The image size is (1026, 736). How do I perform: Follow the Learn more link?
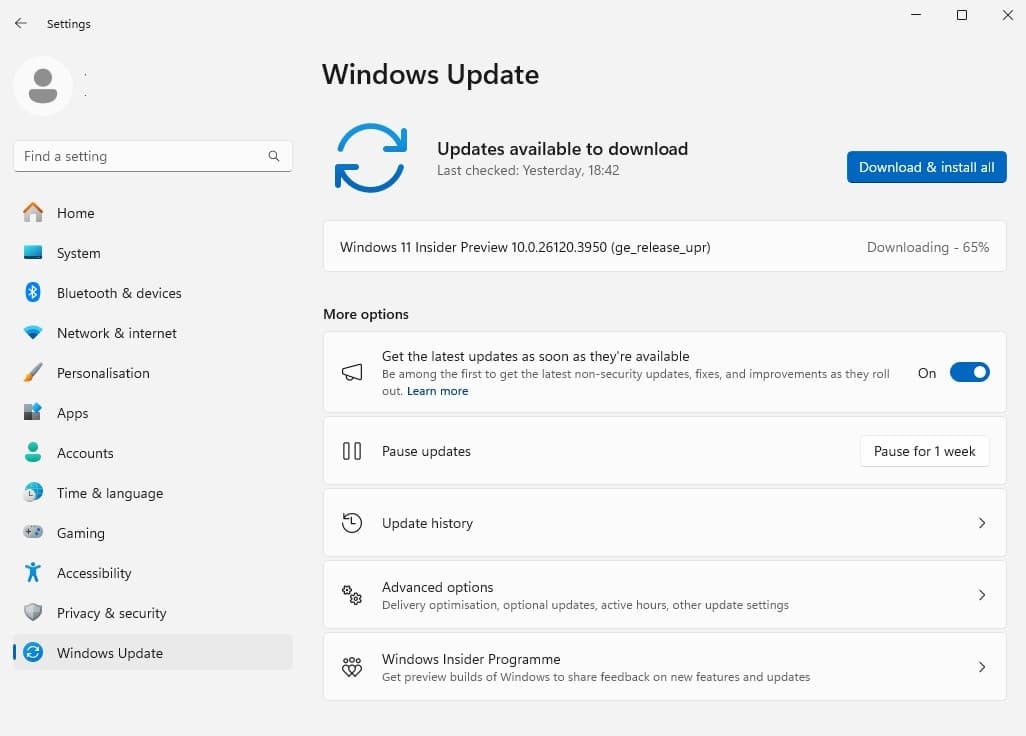pyautogui.click(x=438, y=391)
